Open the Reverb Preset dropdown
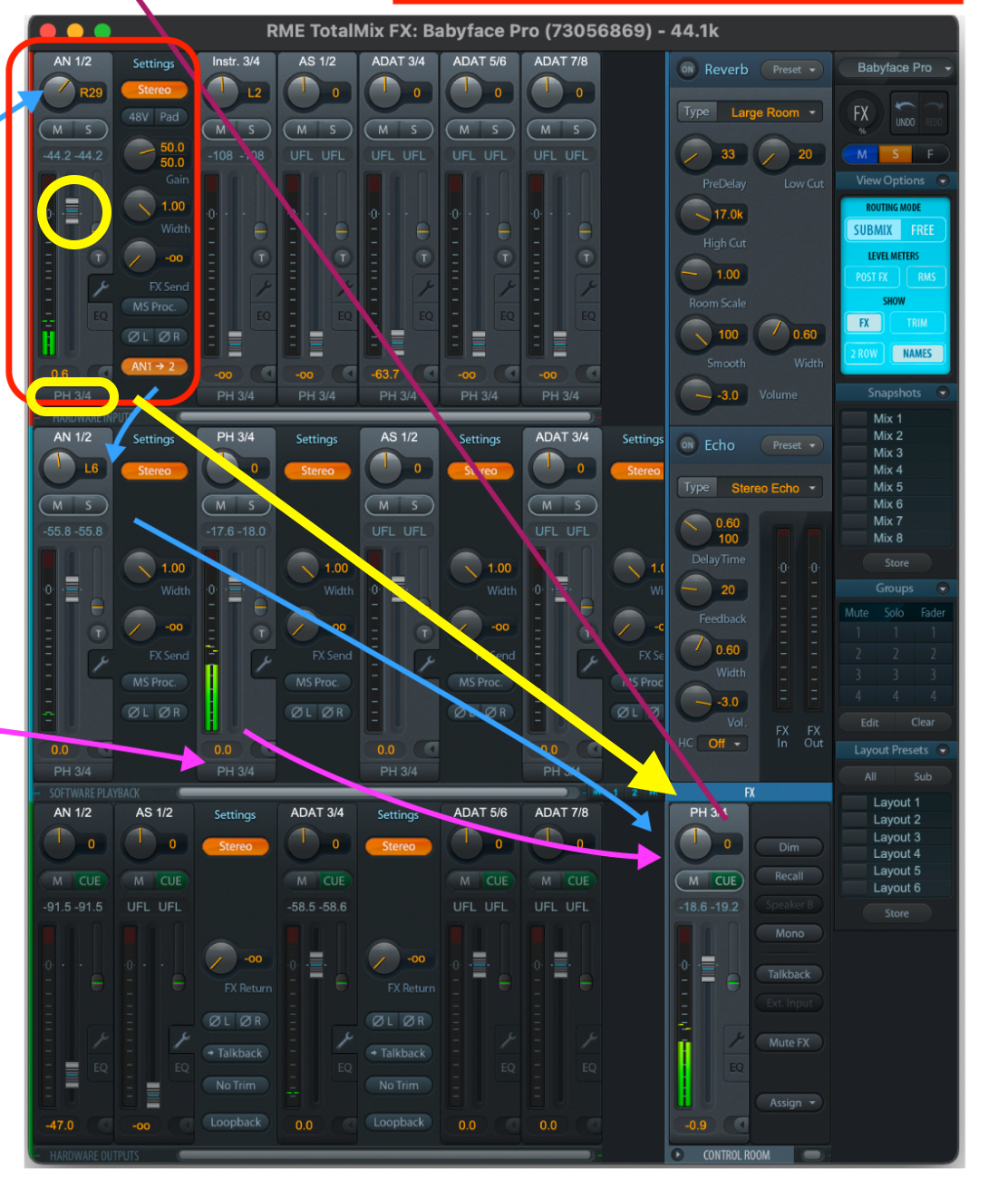This screenshot has width=1008, height=1188. 793,70
